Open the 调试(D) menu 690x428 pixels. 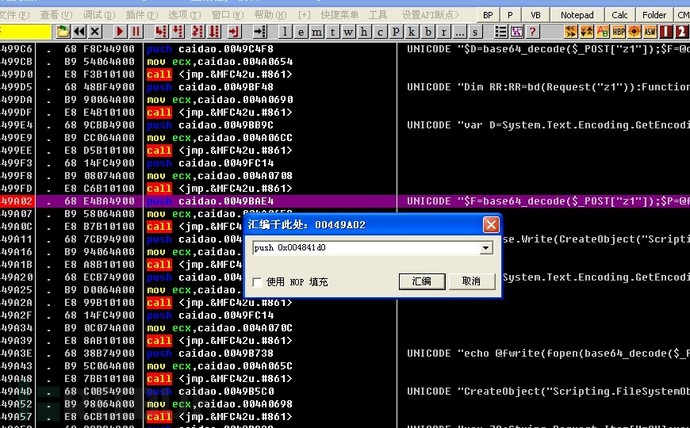point(99,15)
